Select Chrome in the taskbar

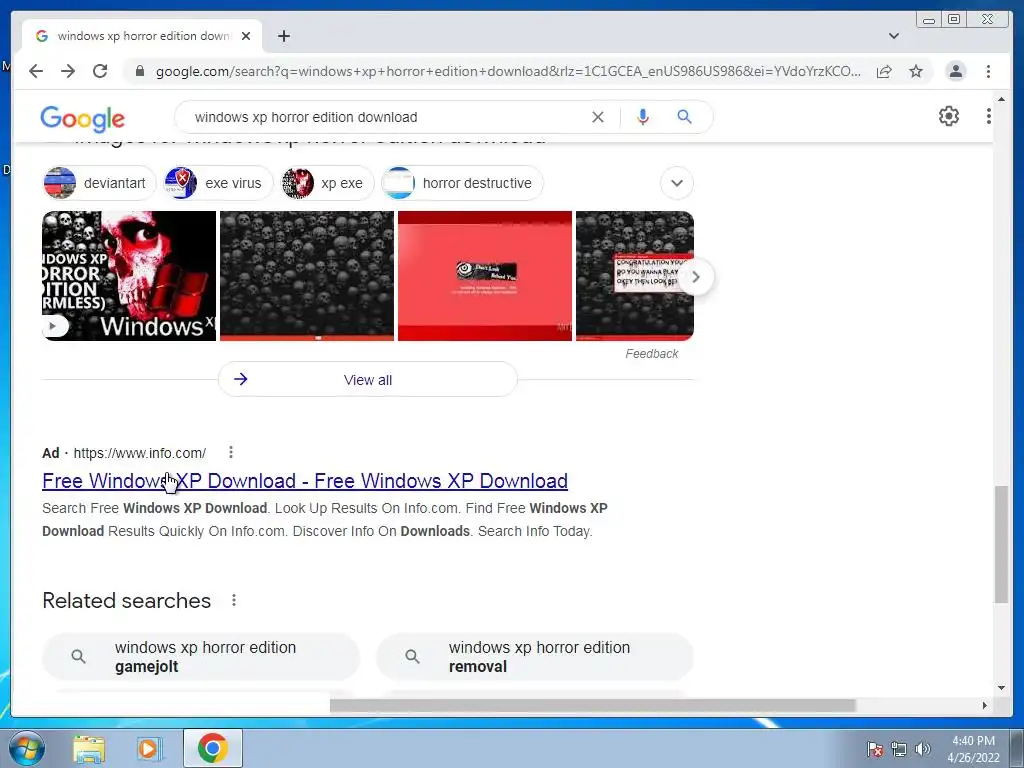[x=213, y=748]
